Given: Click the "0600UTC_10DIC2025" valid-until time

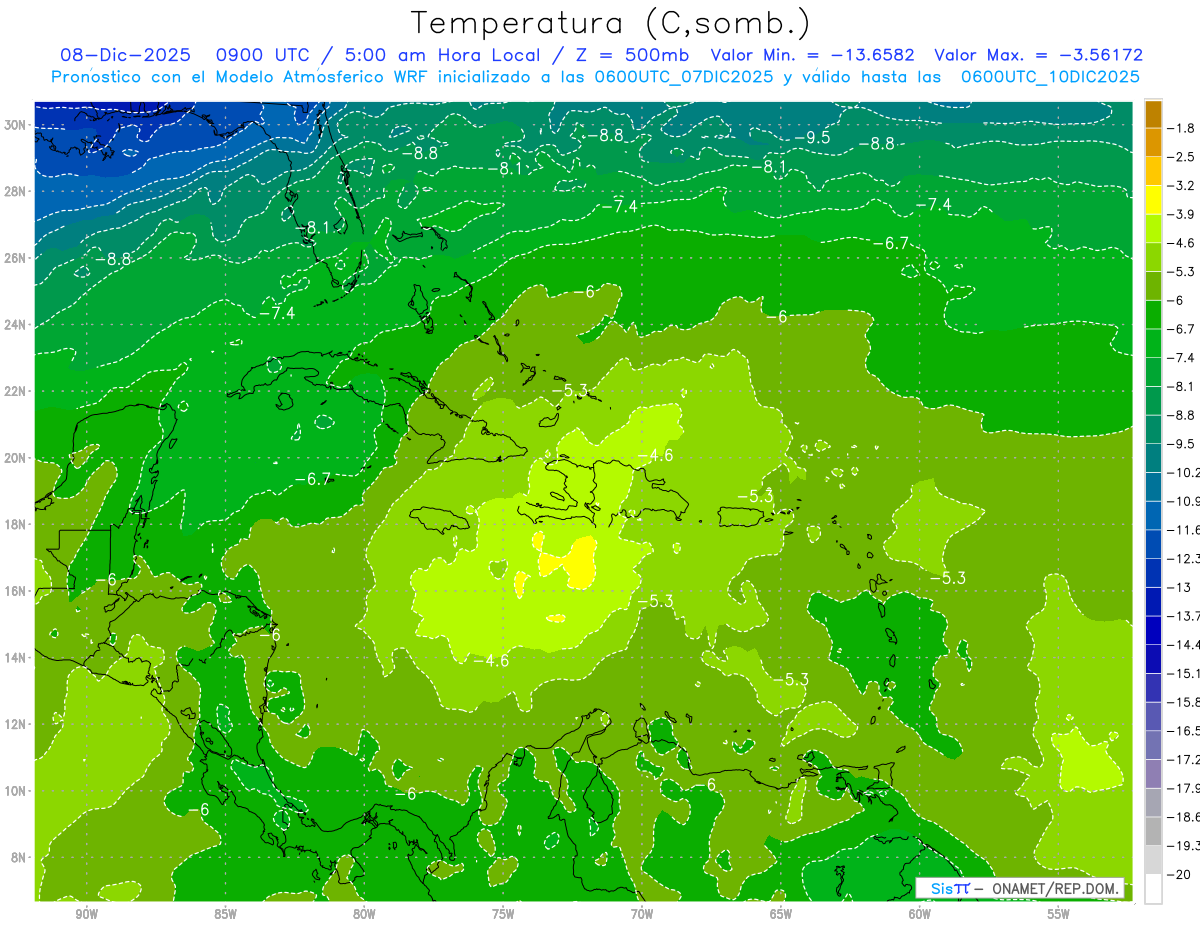Looking at the screenshot, I should (x=1050, y=77).
